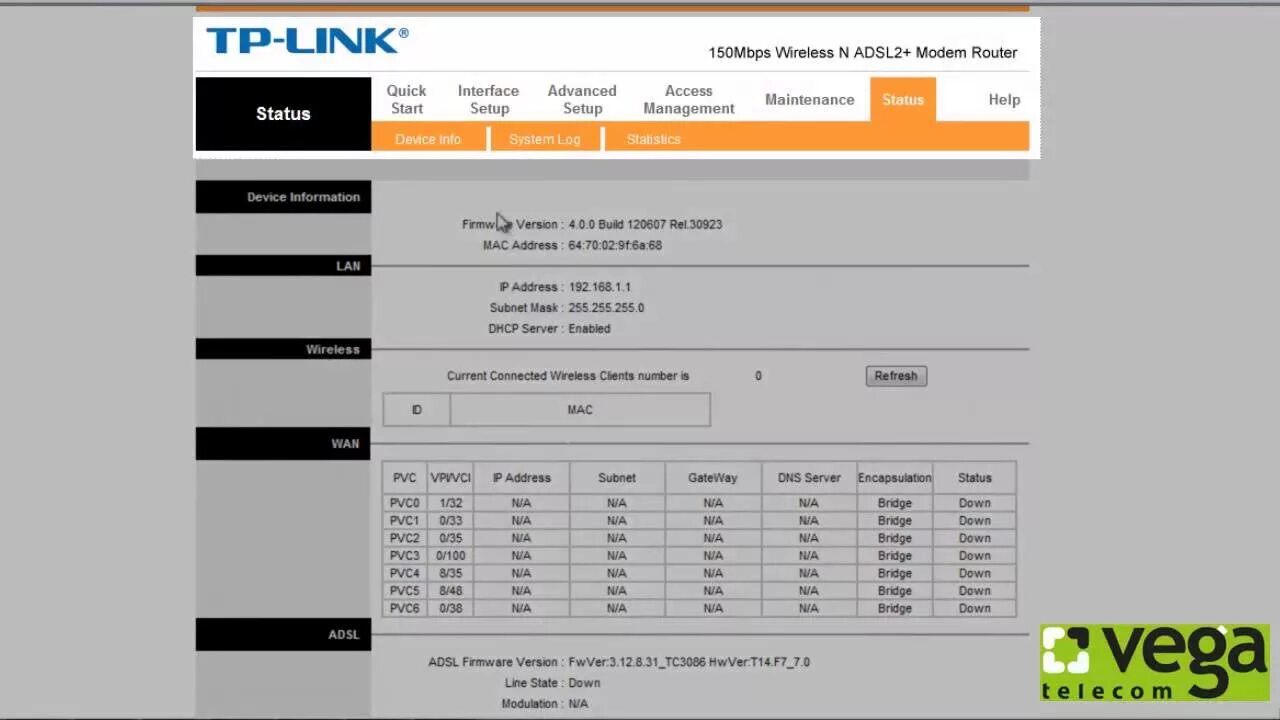The width and height of the screenshot is (1280, 720).
Task: Click VPI/VCI value 8/48
Action: [450, 591]
